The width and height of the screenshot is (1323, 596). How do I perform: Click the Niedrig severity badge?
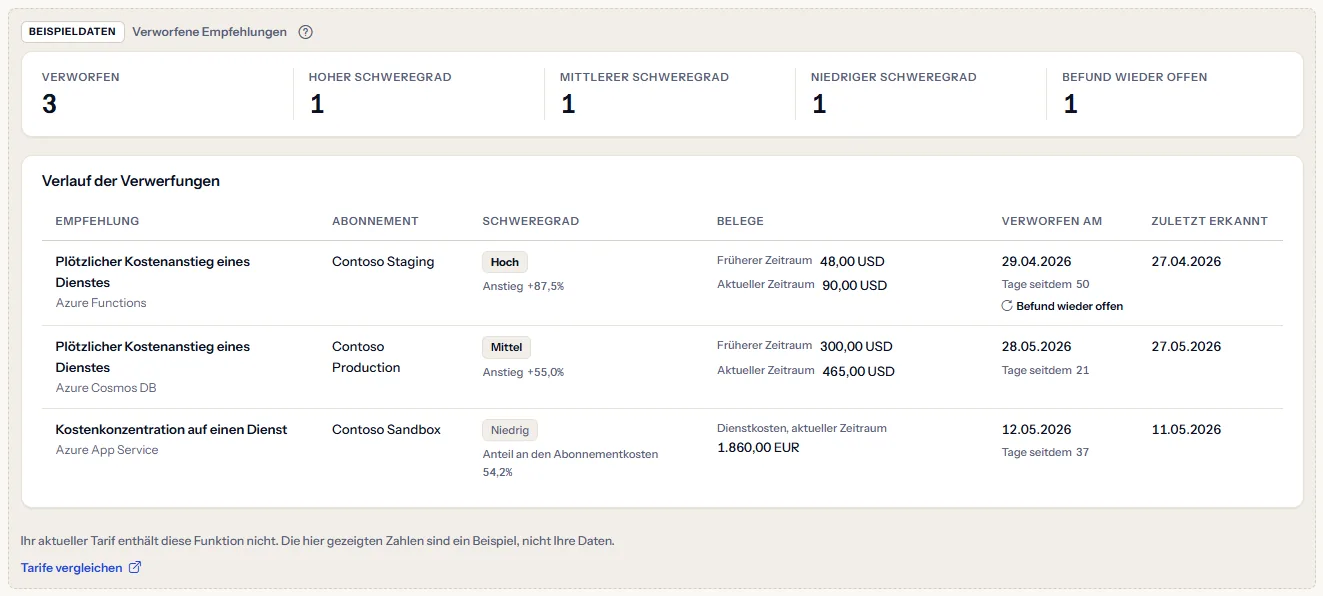[510, 430]
